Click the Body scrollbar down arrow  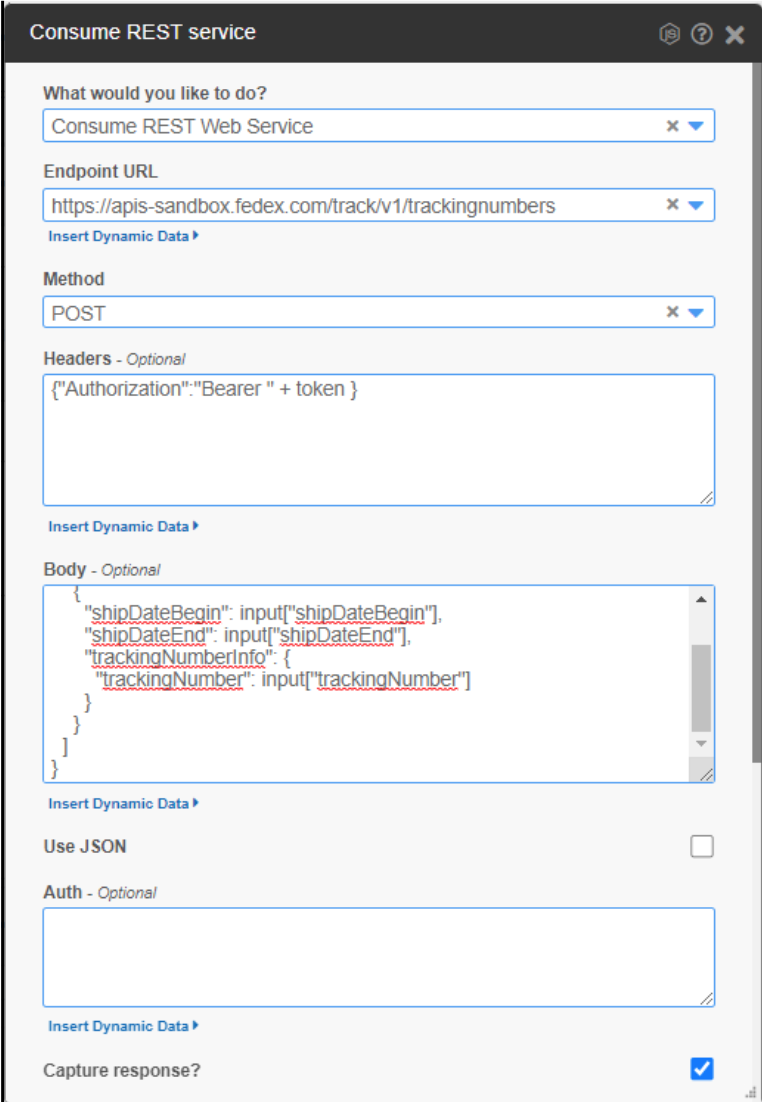(701, 743)
